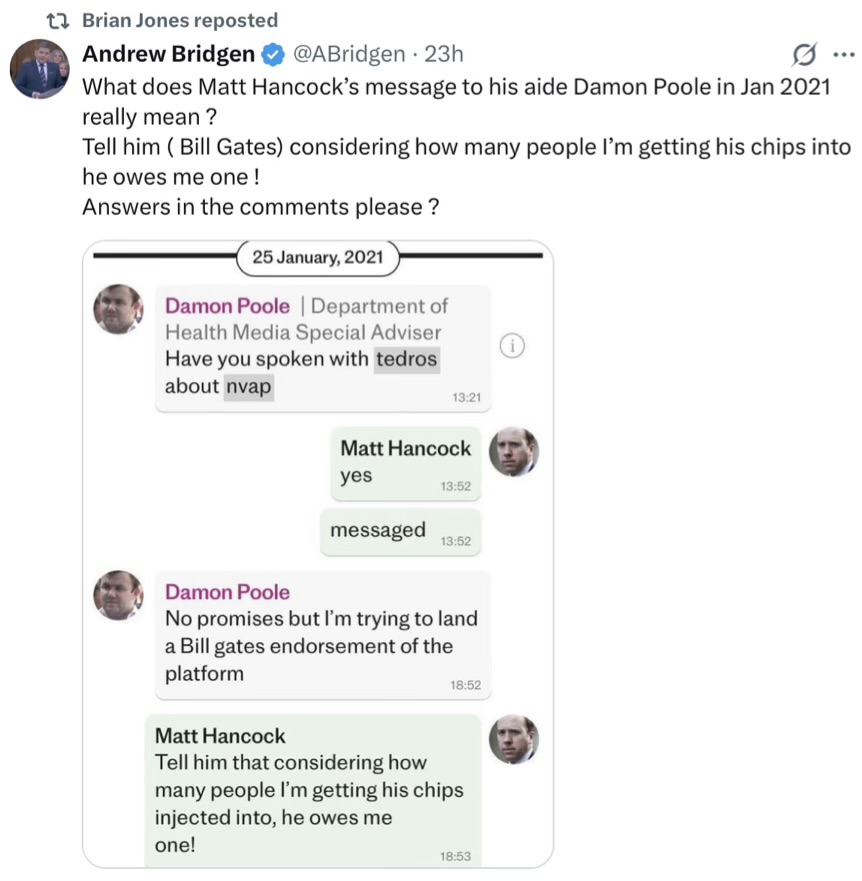Click Matt Hancock's avatar beside the "yes" reply
The width and height of the screenshot is (862, 881).
point(514,453)
